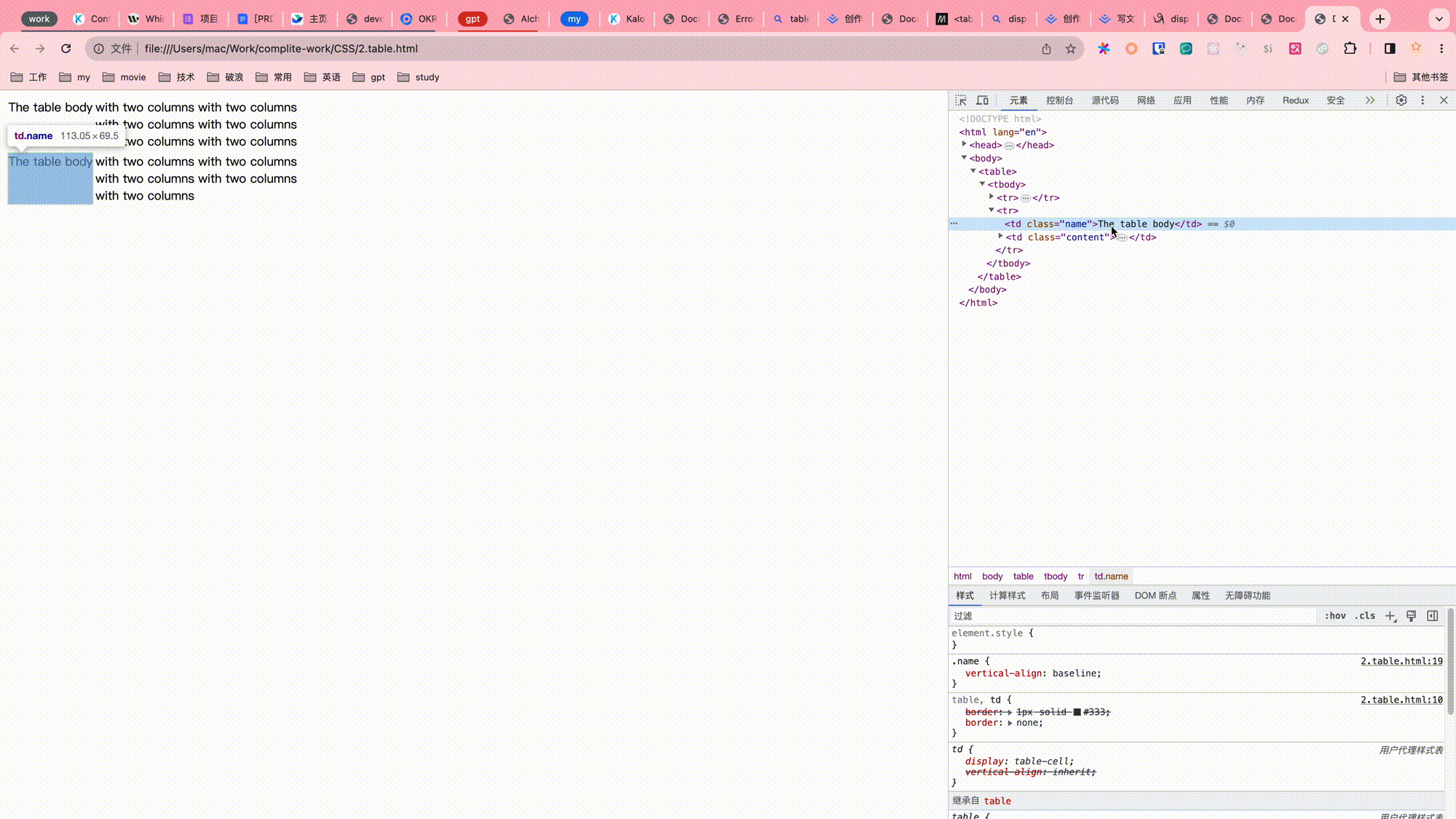Open DevTools settings gear
This screenshot has width=1456, height=819.
pyautogui.click(x=1401, y=100)
